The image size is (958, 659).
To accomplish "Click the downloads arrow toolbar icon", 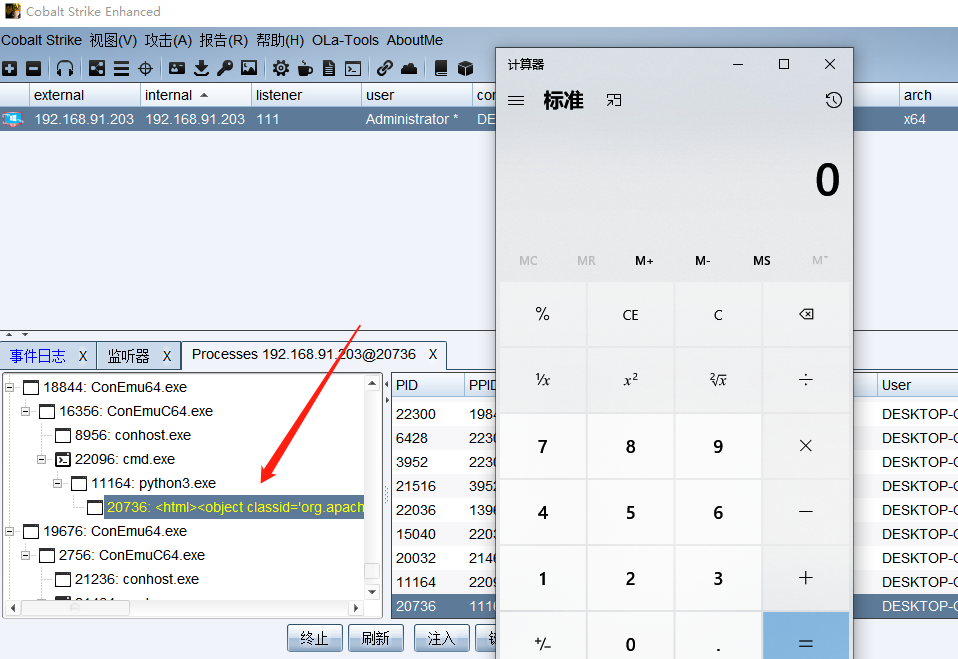I will coord(201,68).
